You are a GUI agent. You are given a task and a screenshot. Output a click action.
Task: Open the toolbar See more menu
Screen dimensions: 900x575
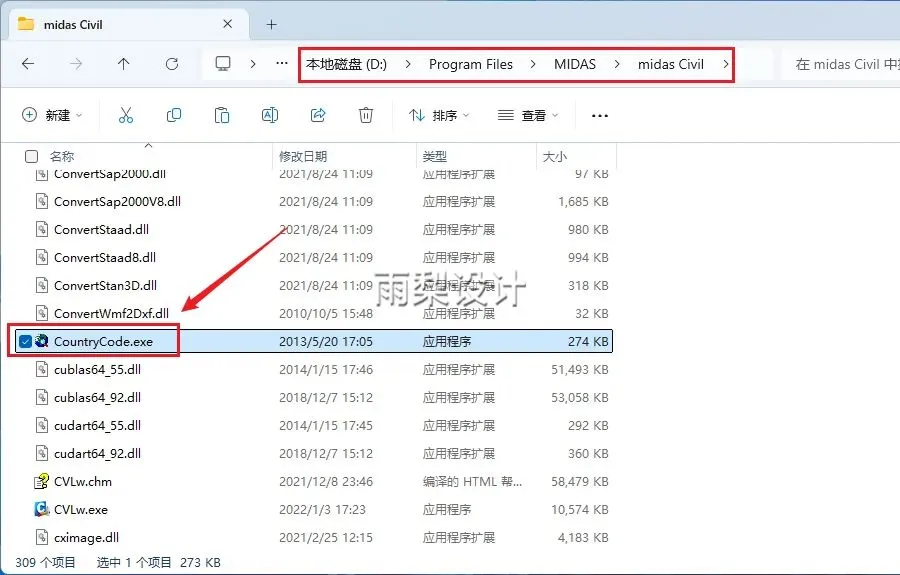tap(600, 116)
